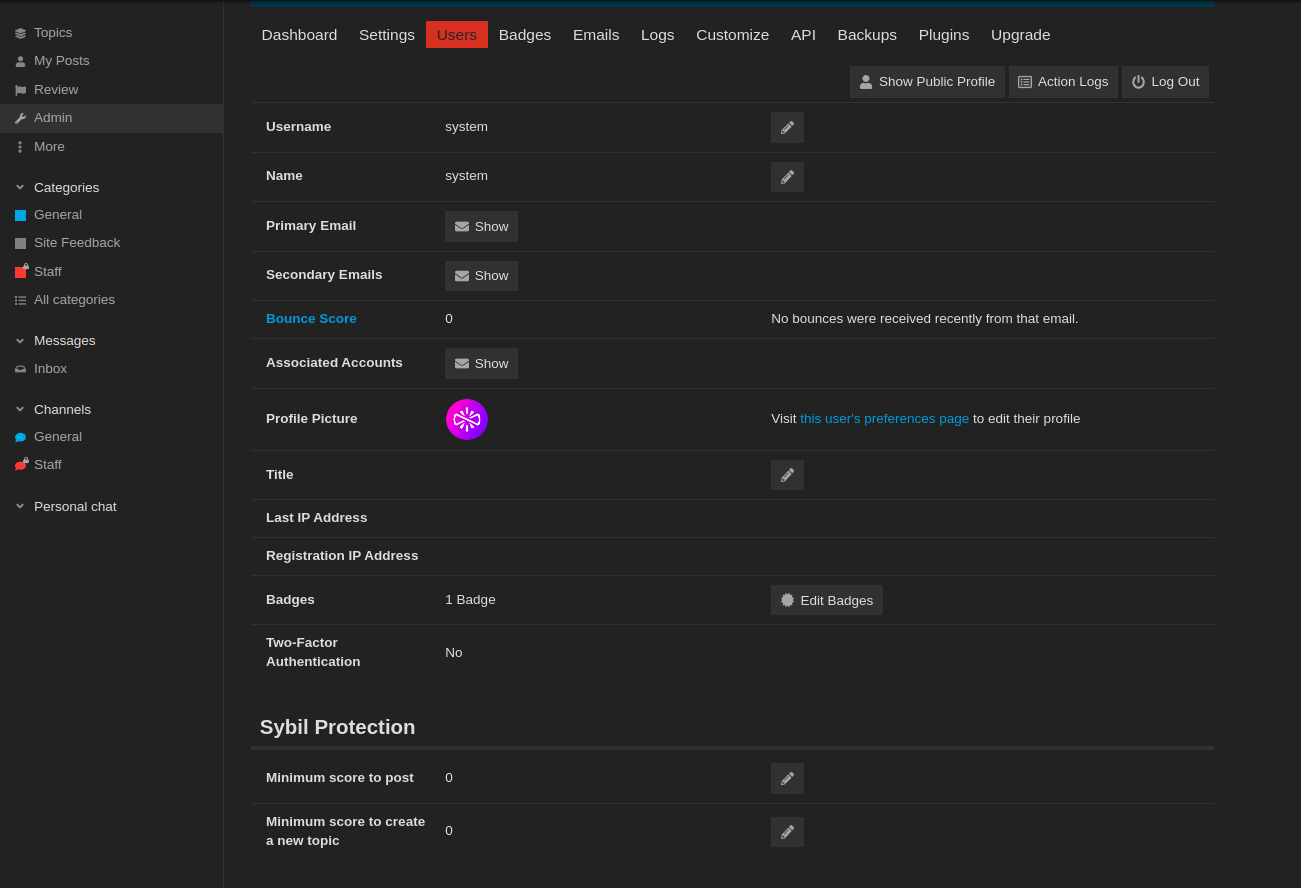Edit Minimum score to post via pencil icon

[787, 778]
